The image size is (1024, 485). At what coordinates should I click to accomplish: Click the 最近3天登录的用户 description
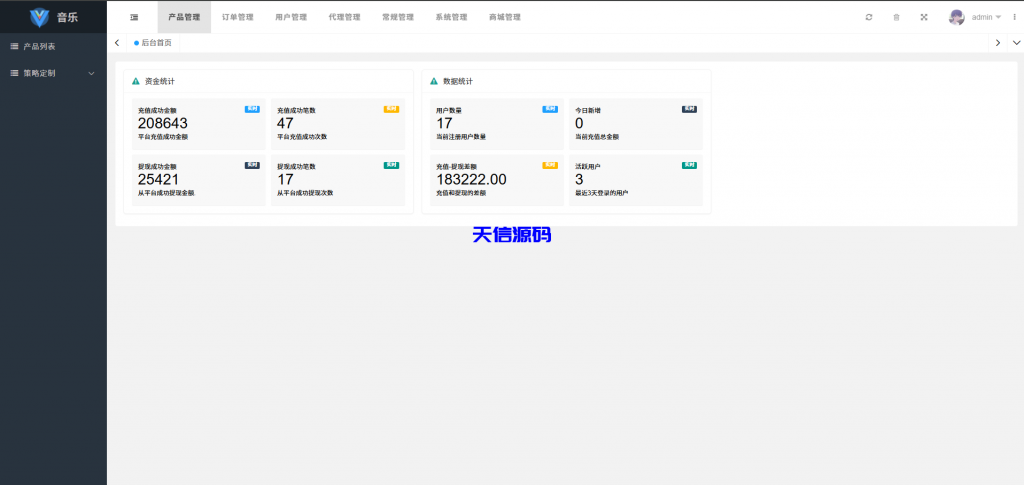(x=601, y=193)
